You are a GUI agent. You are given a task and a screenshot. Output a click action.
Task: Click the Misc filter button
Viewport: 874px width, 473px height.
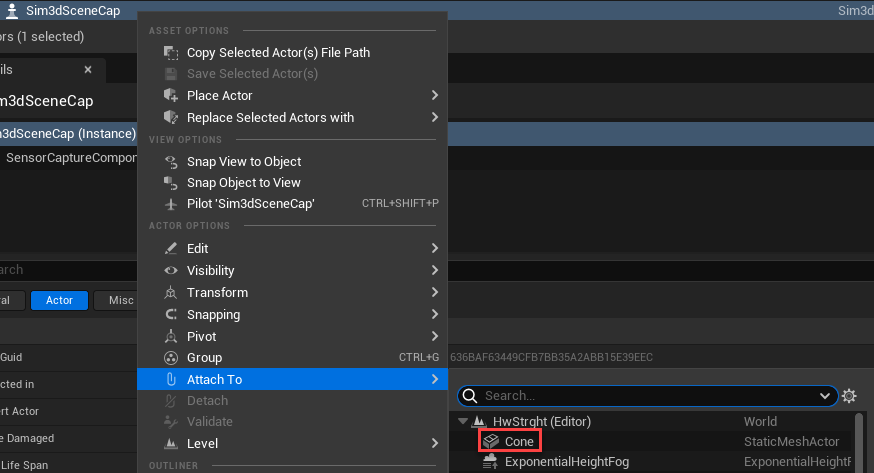[120, 300]
